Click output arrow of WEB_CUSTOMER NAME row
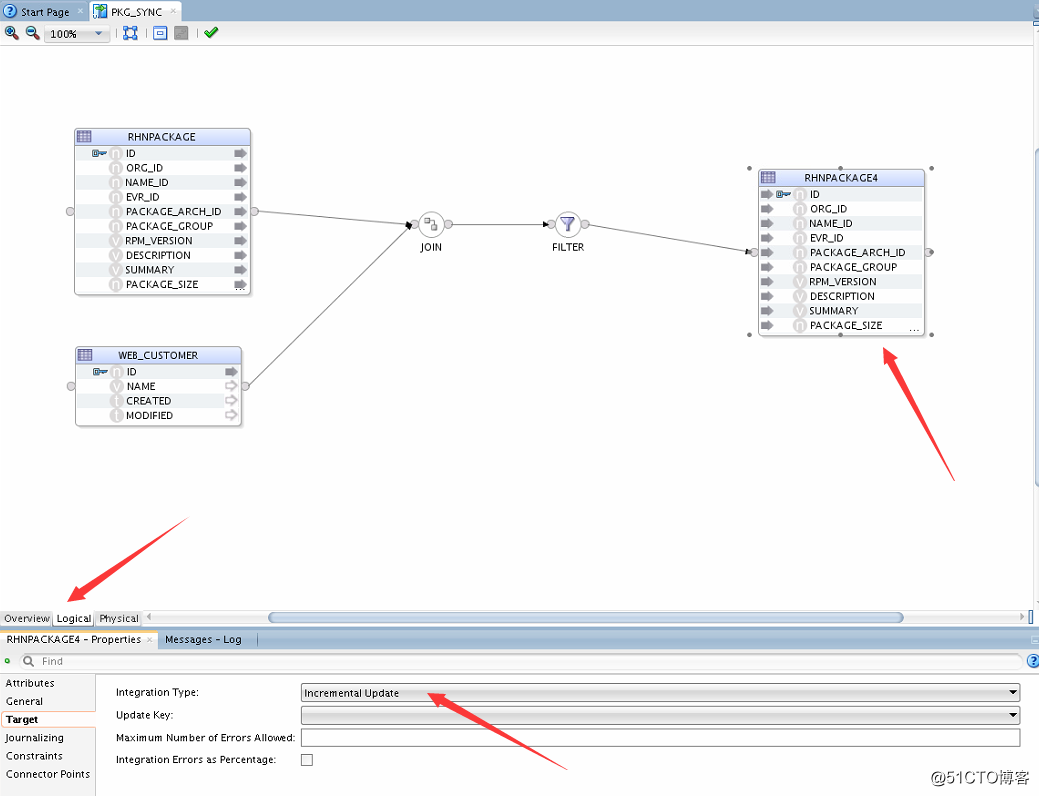This screenshot has width=1039, height=796. click(231, 386)
